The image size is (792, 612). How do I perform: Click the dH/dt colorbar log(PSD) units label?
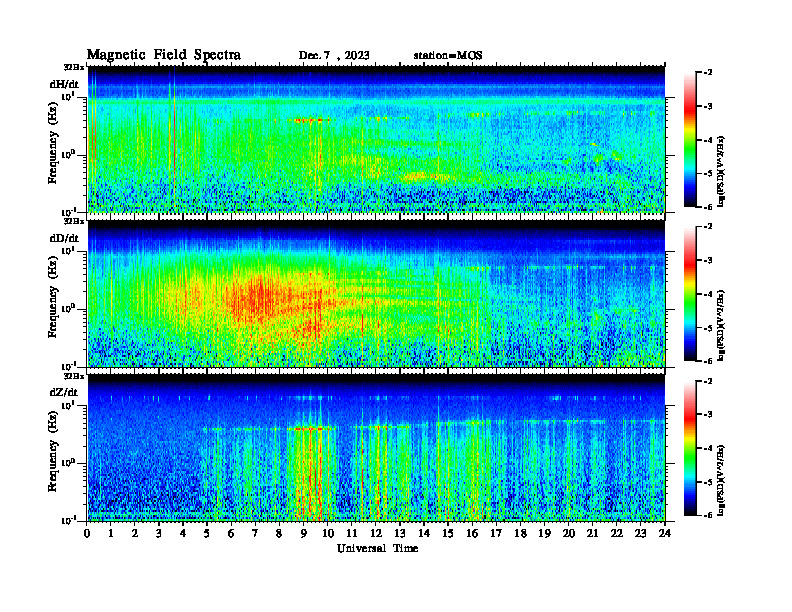721,171
